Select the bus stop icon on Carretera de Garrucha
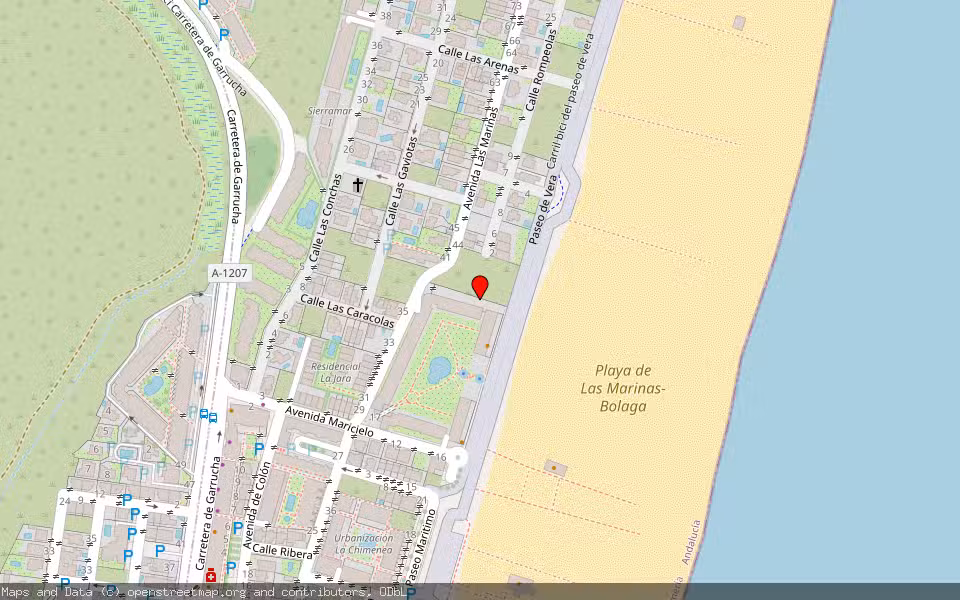The width and height of the screenshot is (960, 600). pyautogui.click(x=206, y=415)
